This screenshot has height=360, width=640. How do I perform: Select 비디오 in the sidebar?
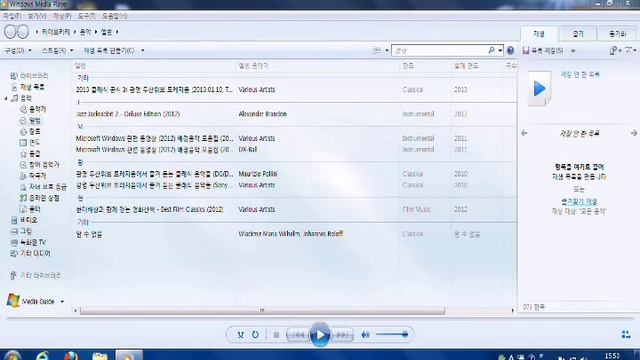point(29,220)
